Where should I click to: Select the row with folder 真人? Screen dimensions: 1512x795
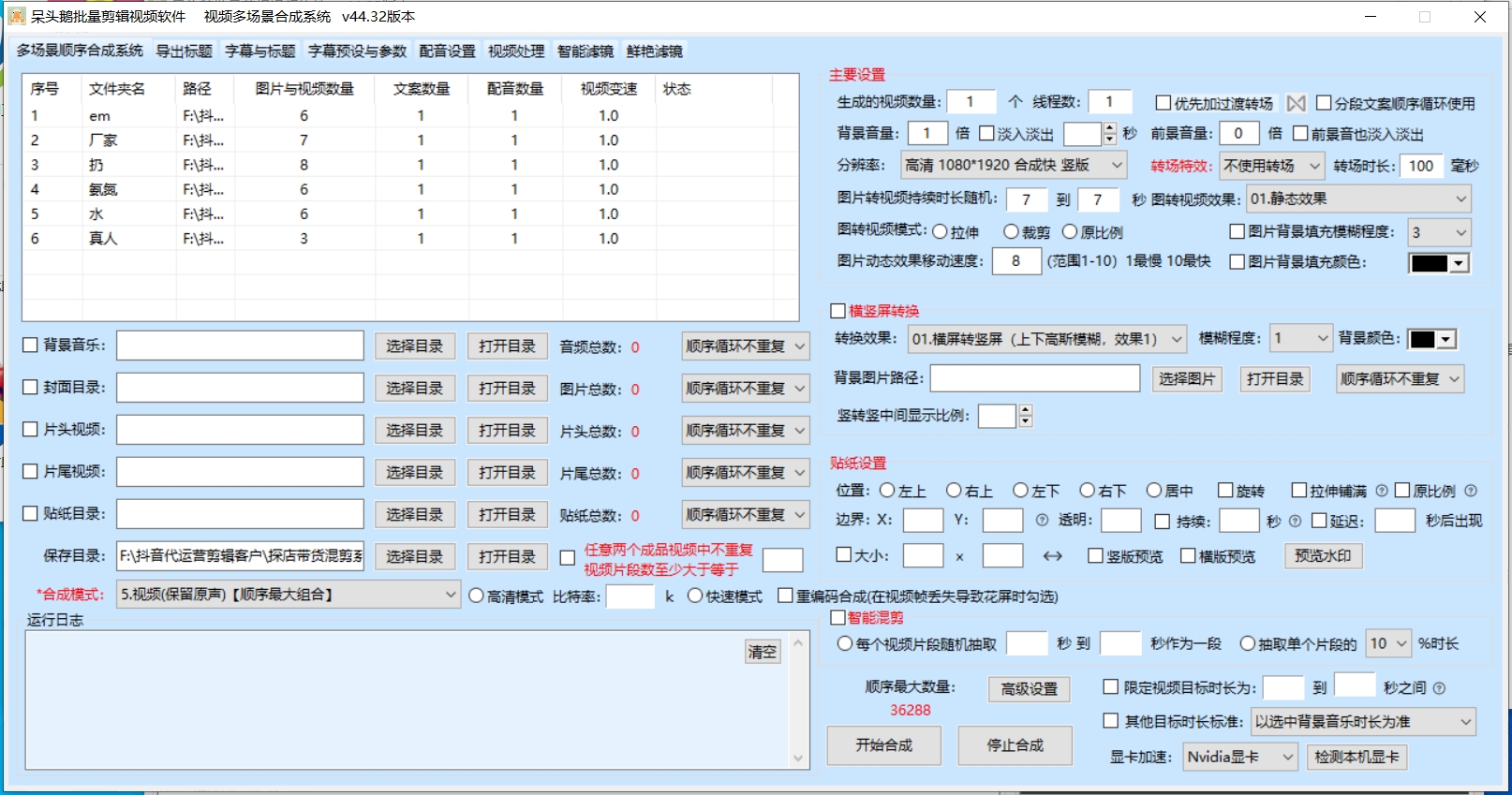point(410,239)
